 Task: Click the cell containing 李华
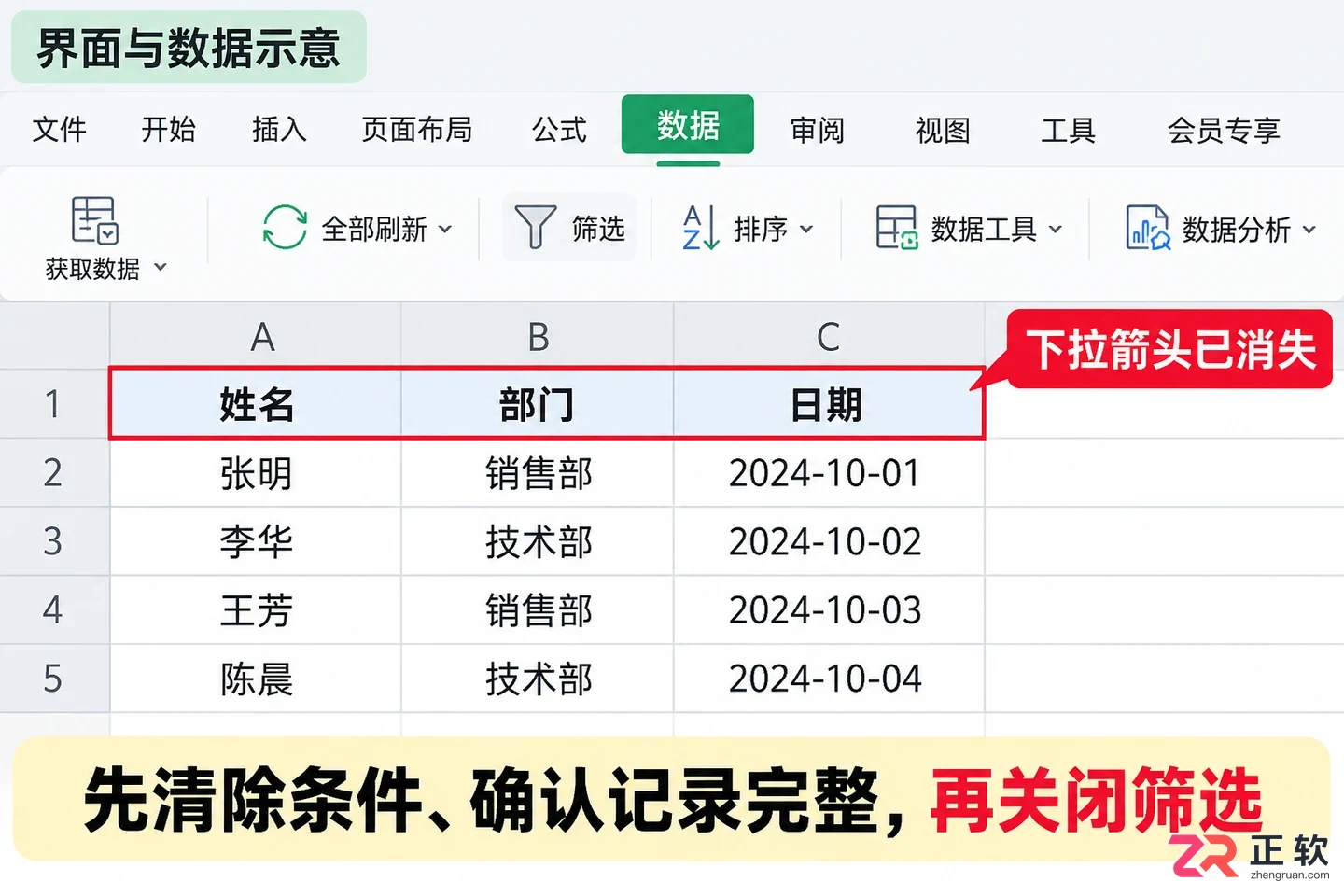click(x=256, y=541)
